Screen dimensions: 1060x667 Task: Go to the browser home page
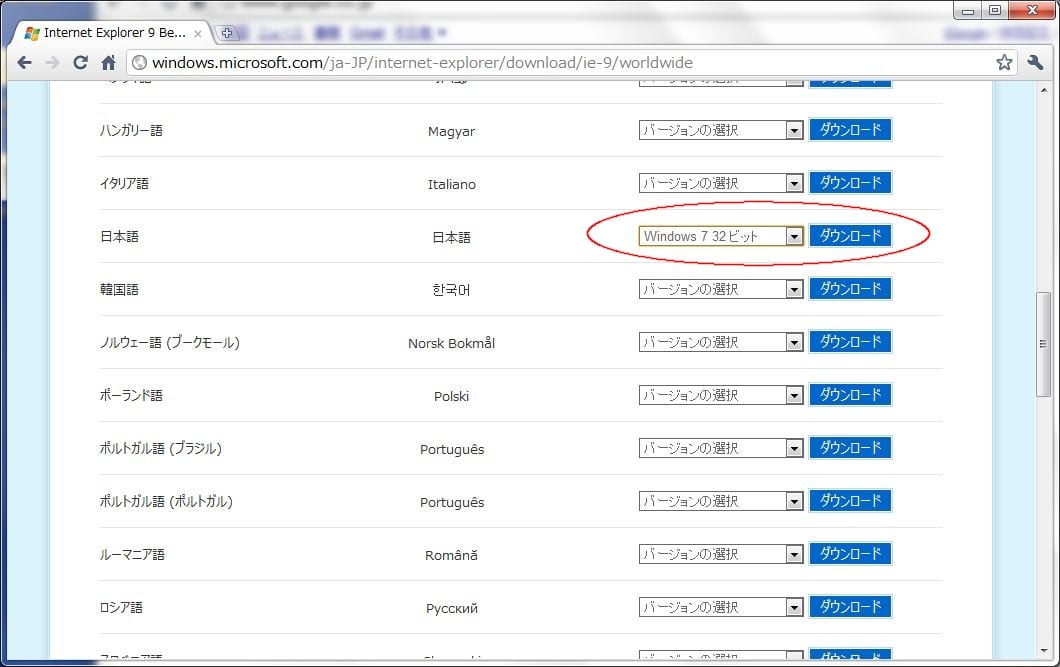pyautogui.click(x=109, y=63)
